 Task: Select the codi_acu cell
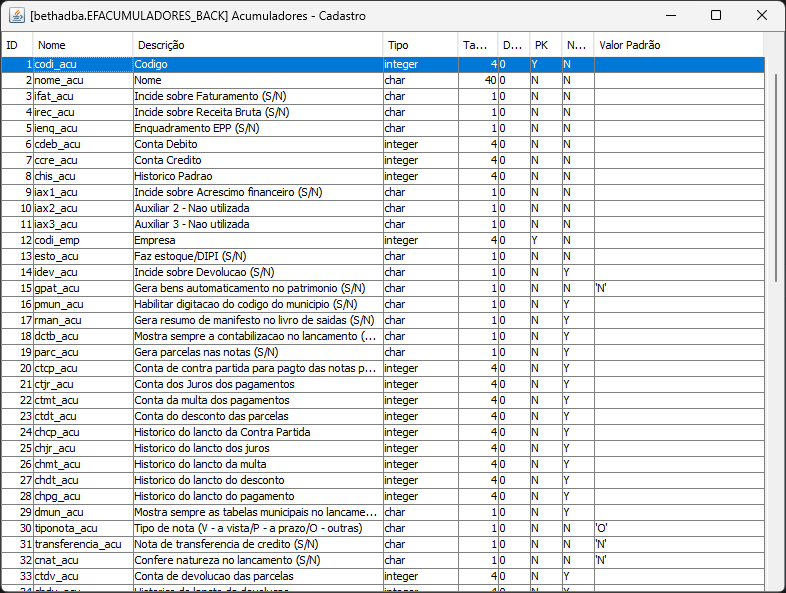(x=83, y=64)
